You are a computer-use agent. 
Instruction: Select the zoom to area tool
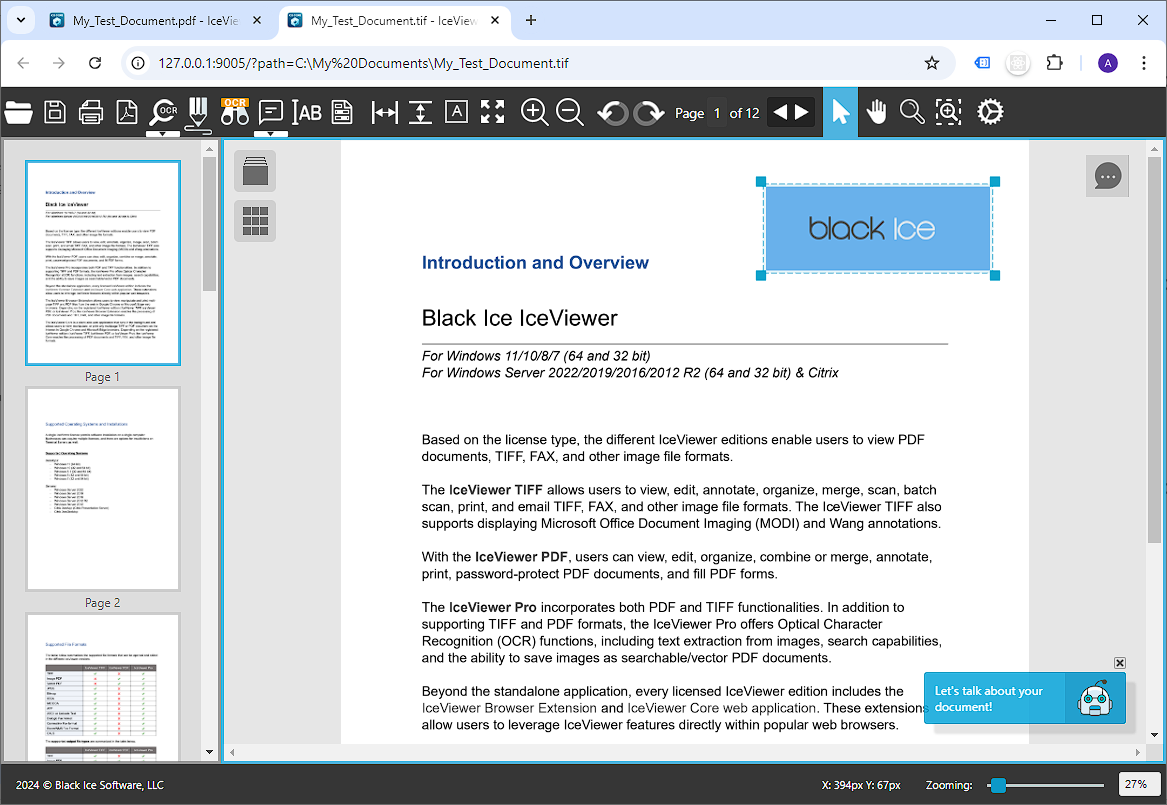tap(949, 112)
